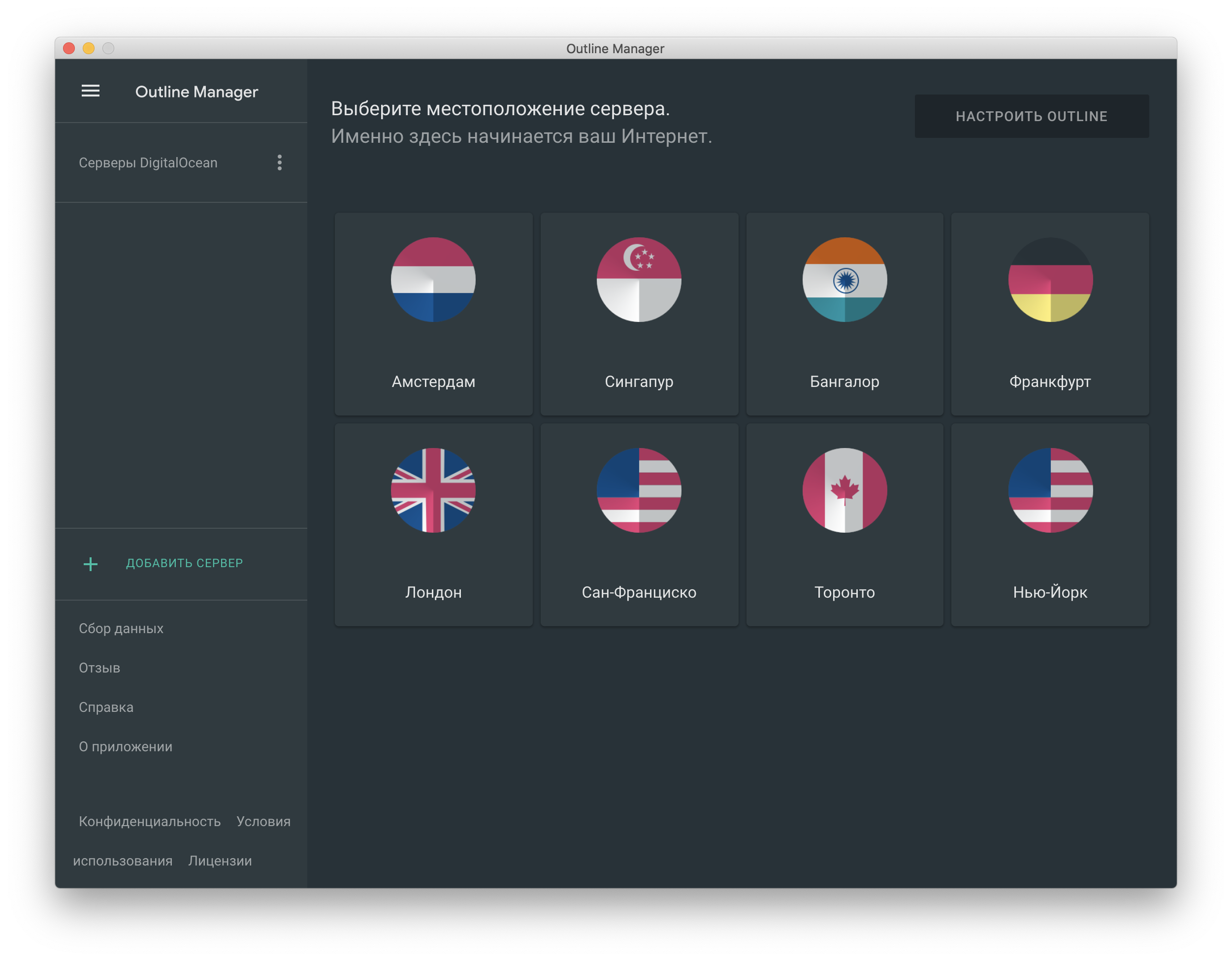Select the Singapore flag icon

[x=639, y=279]
